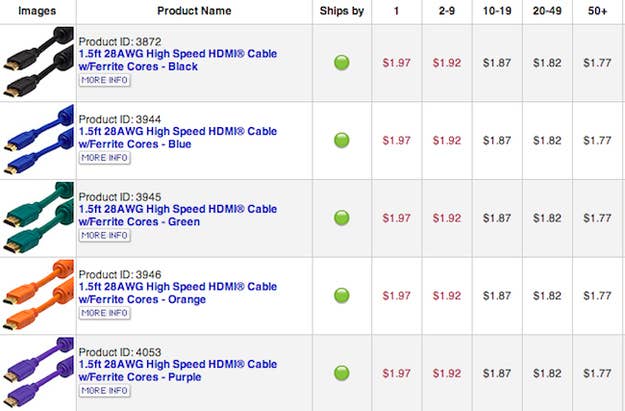
Task: Click the green ships-by indicator for Orange cable
Action: click(x=342, y=295)
